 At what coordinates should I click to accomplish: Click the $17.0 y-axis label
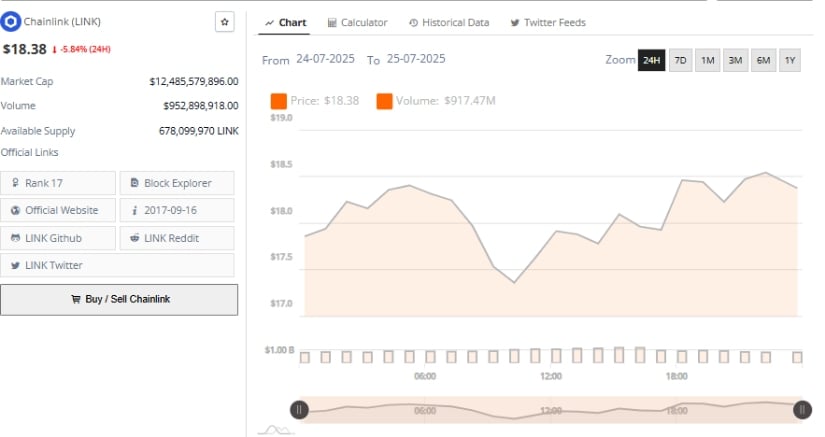(x=281, y=303)
